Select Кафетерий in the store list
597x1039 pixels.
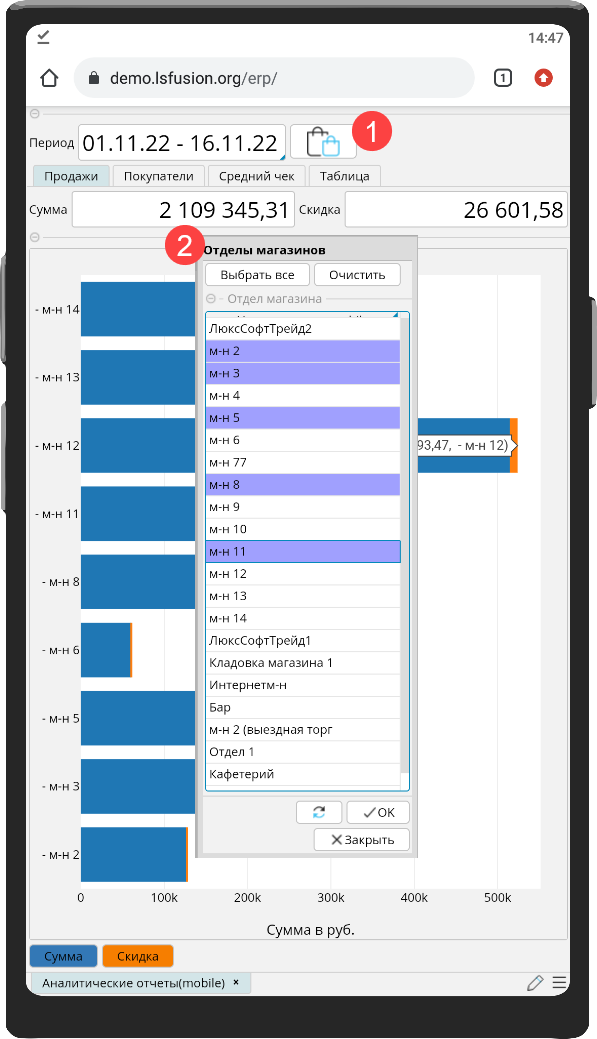[x=303, y=774]
